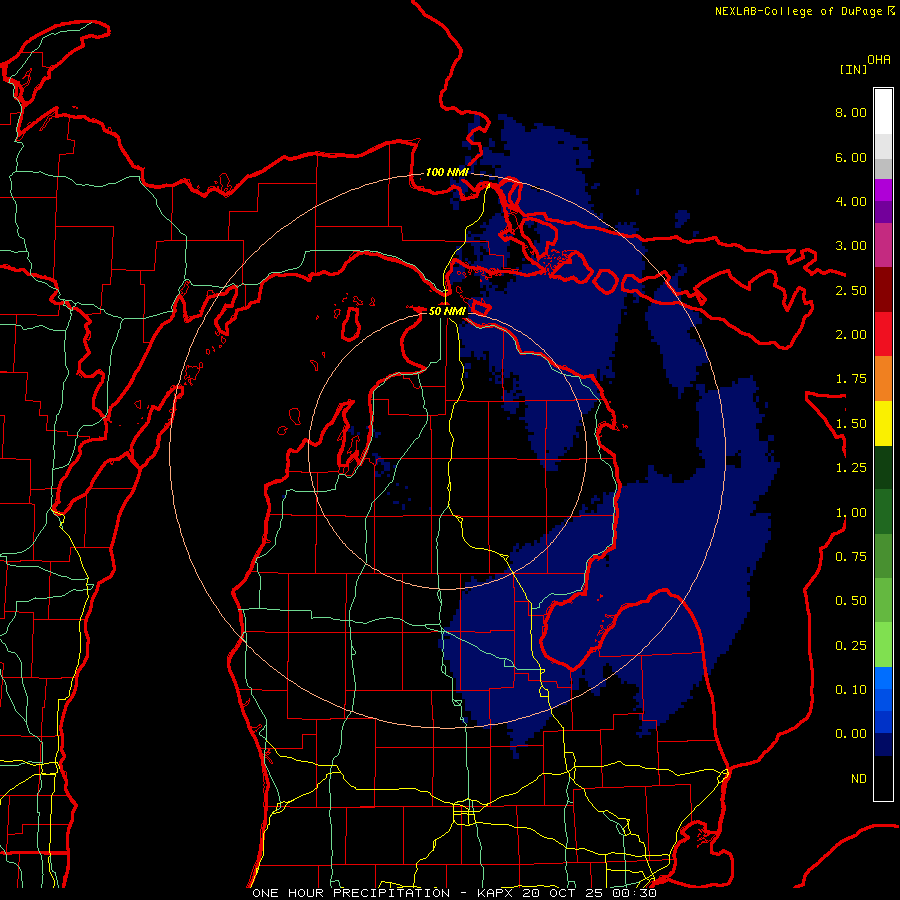Click the ND legend label
900x900 pixels.
point(859,779)
